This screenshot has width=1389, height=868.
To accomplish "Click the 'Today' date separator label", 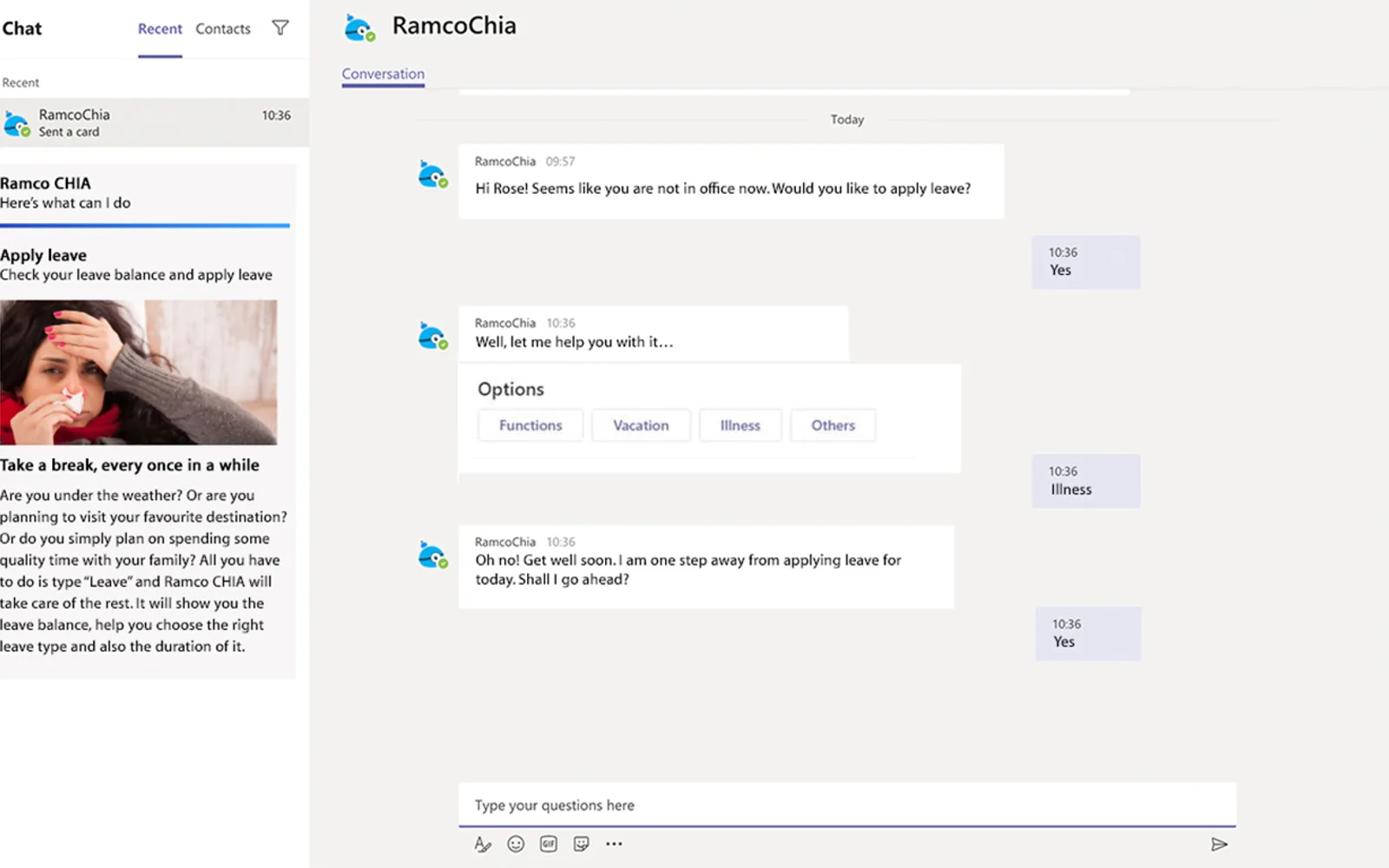I will 847,120.
